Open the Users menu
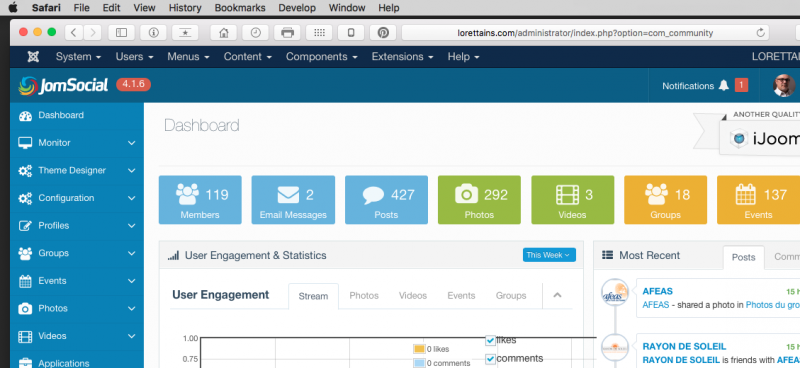Screen dimensions: 800x368 point(134,57)
